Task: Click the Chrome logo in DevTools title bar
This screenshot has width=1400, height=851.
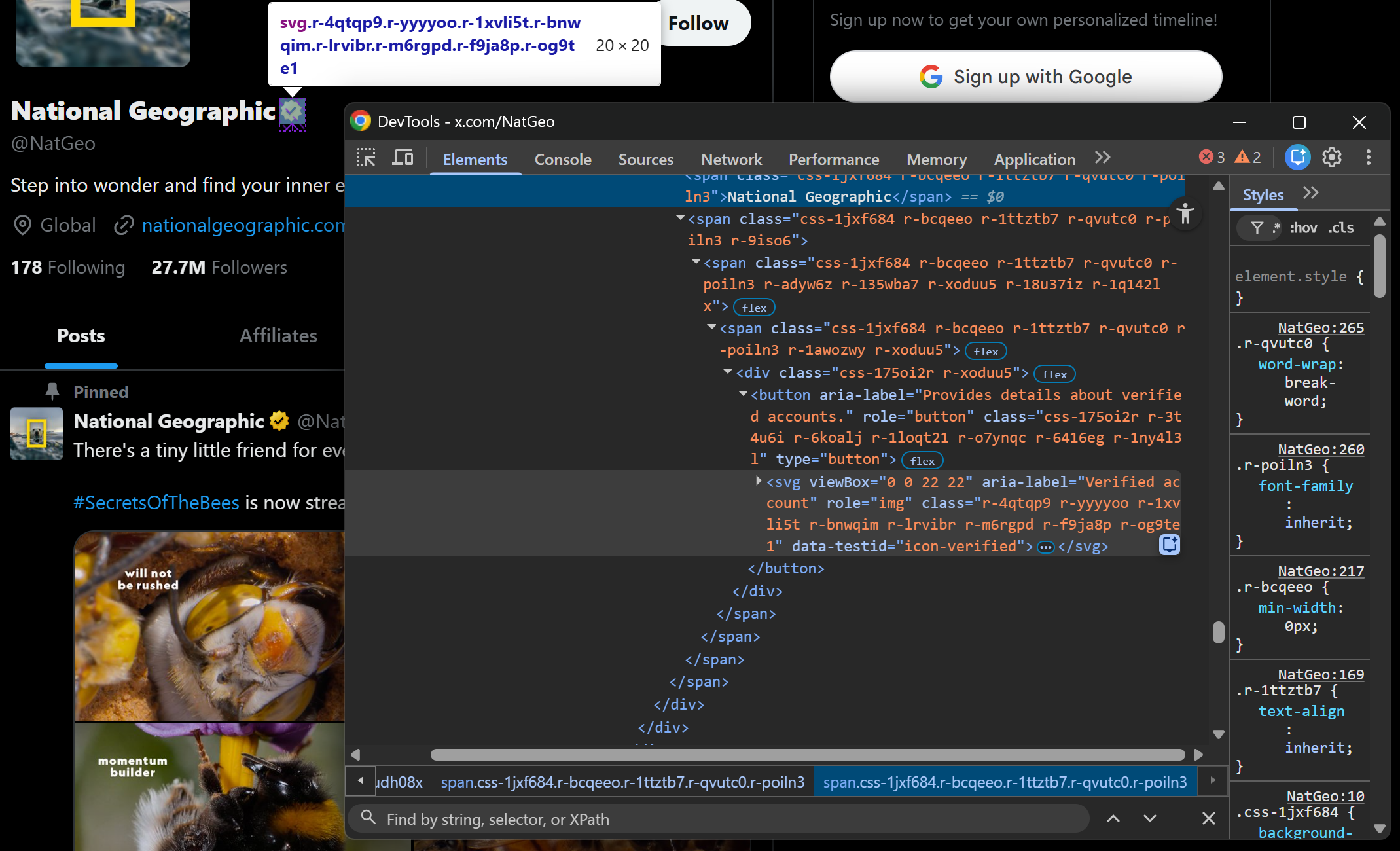Action: (361, 121)
